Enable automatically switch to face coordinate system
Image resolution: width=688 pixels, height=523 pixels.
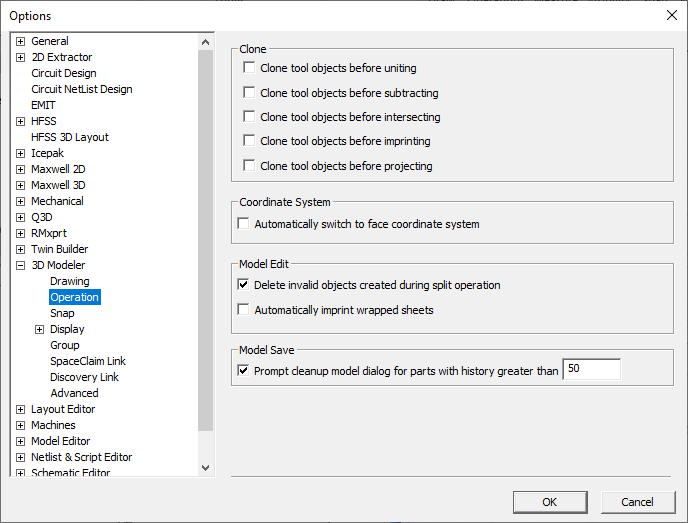point(243,224)
